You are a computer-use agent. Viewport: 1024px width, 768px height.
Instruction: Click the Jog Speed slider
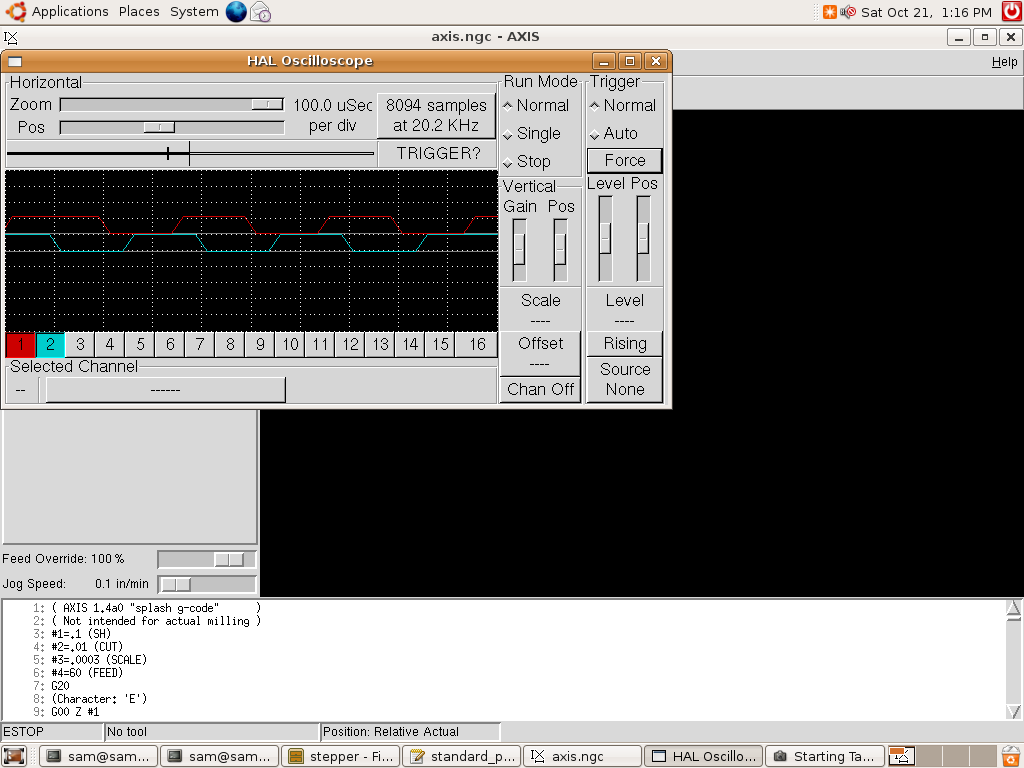click(x=206, y=584)
